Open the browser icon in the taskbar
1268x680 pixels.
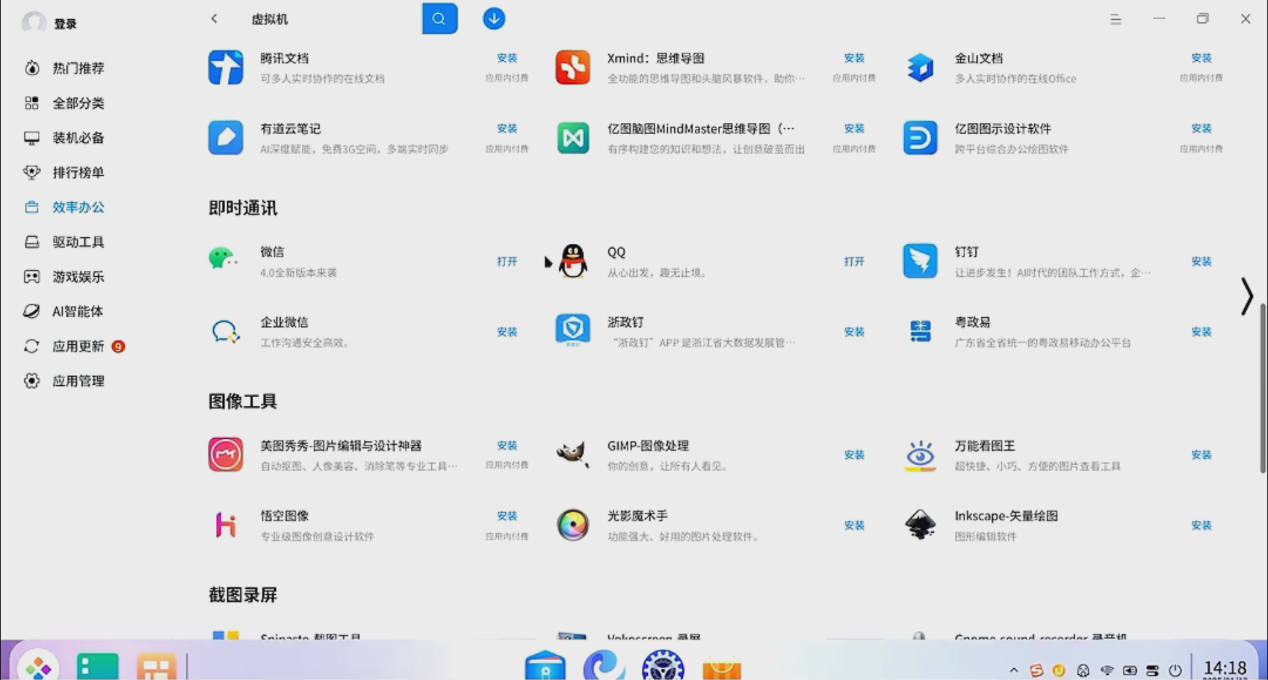604,666
